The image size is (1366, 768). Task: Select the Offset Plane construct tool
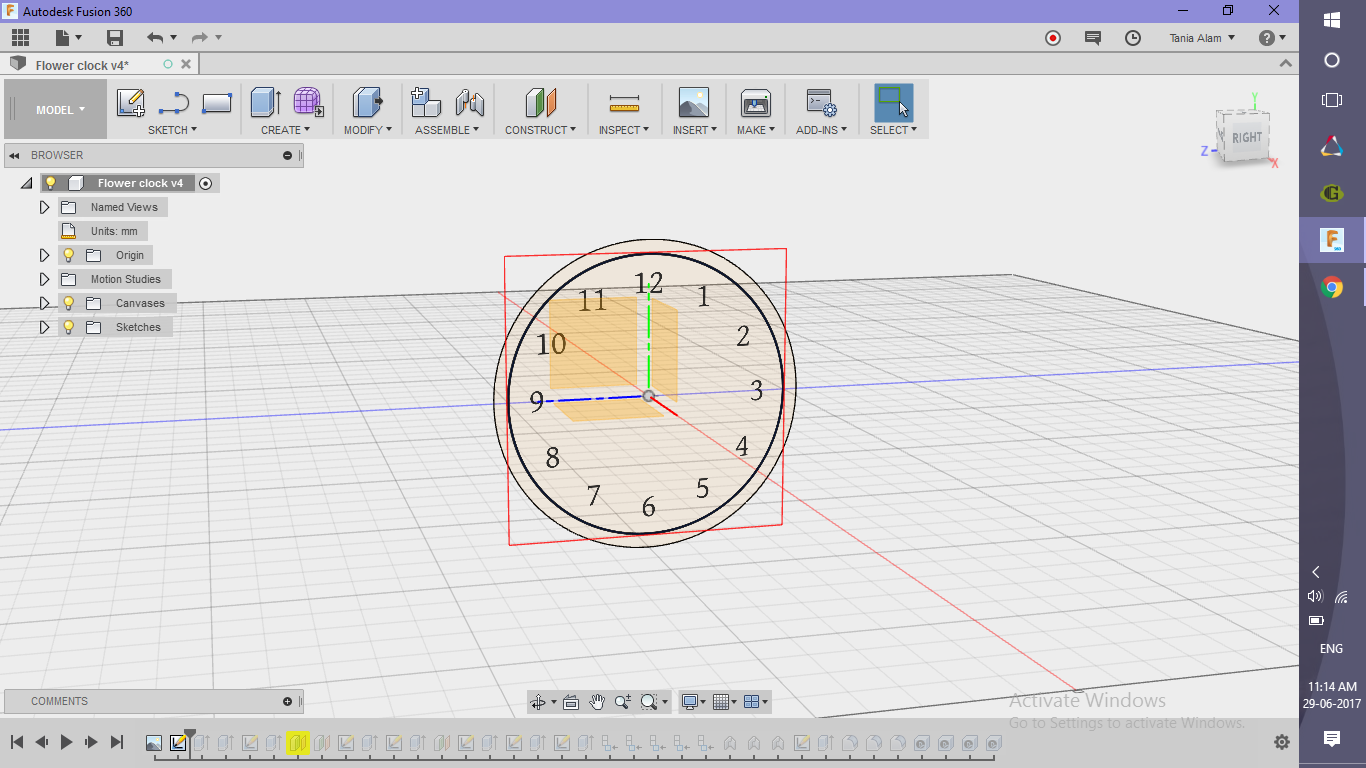tap(540, 103)
